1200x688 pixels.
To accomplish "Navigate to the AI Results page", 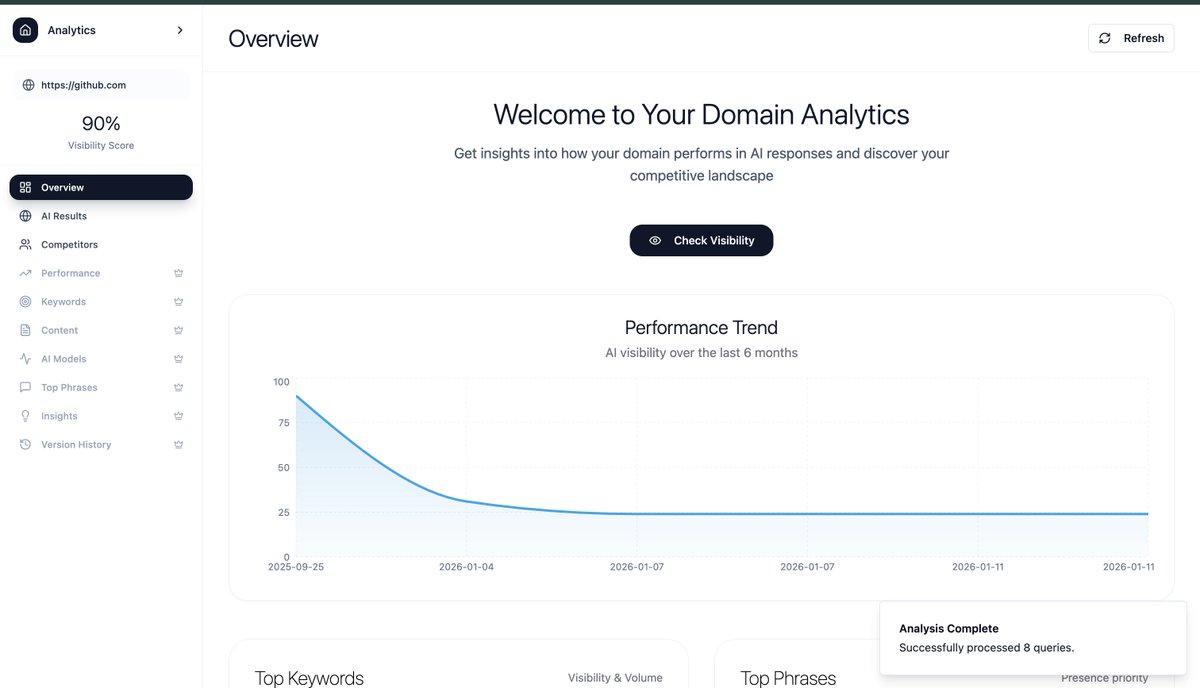I will pos(62,215).
